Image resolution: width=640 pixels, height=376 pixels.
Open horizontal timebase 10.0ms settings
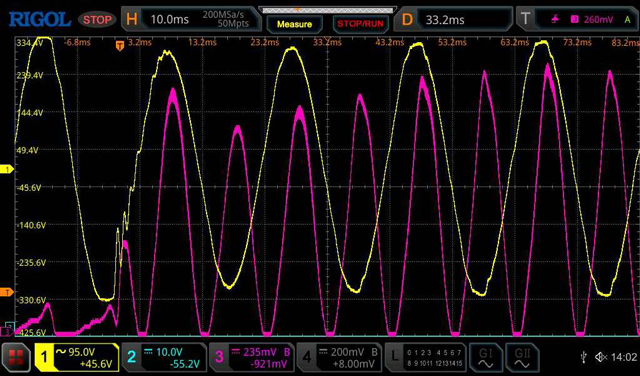(x=191, y=19)
